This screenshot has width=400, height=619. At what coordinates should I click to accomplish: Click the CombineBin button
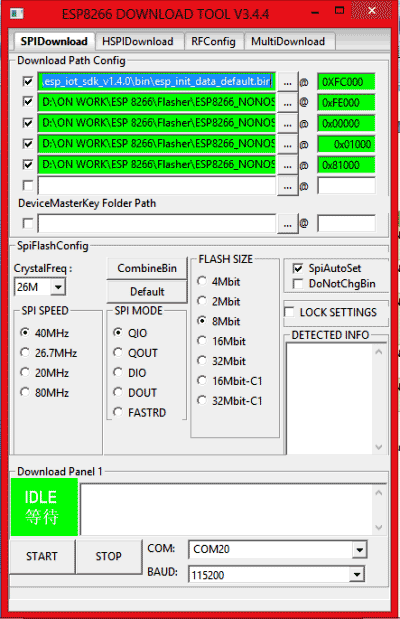pyautogui.click(x=147, y=268)
